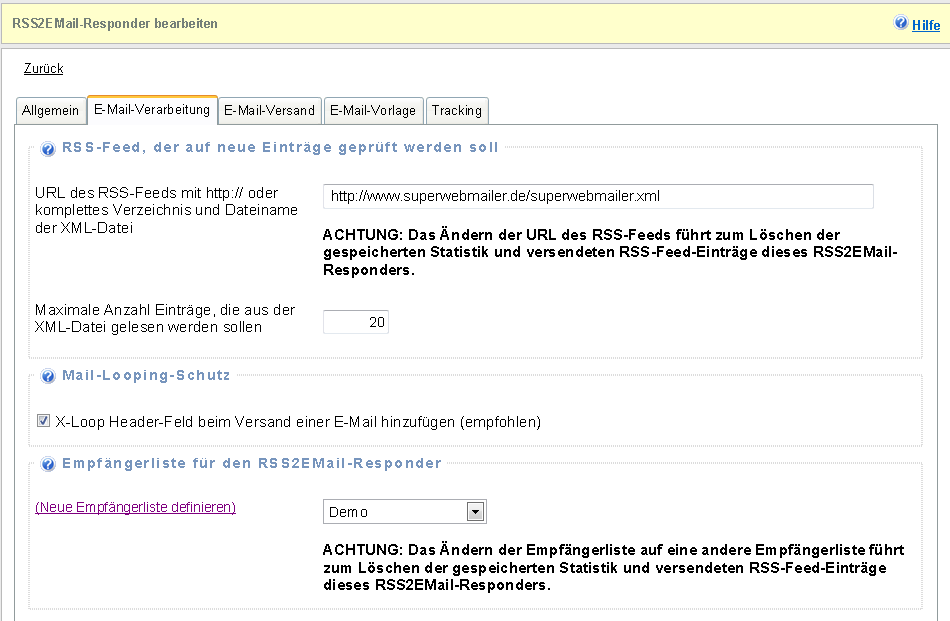The width and height of the screenshot is (950, 621).
Task: Go back using the Zurück link
Action: [x=43, y=69]
